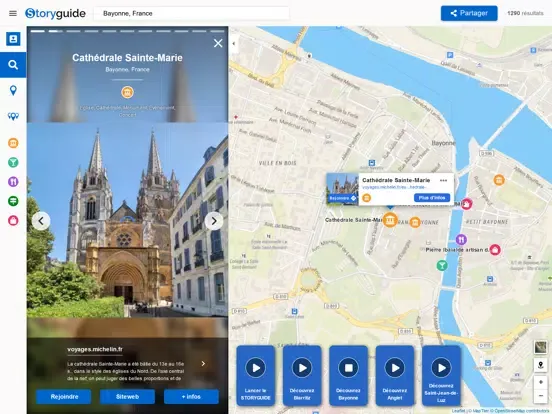552x414 pixels.
Task: Jump to the last story progress segment
Action: point(217,31)
